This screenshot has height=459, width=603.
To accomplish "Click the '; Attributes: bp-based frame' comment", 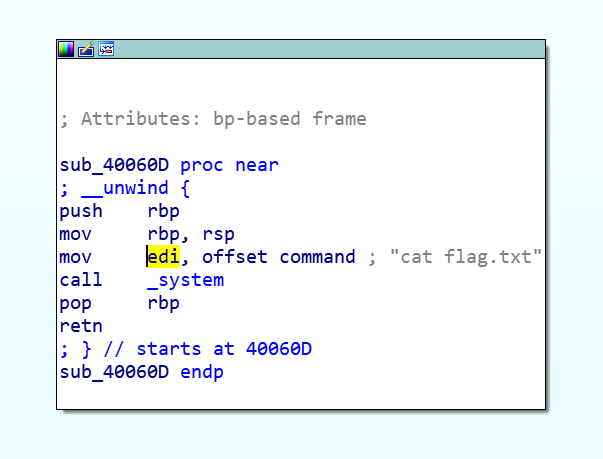I will (213, 119).
